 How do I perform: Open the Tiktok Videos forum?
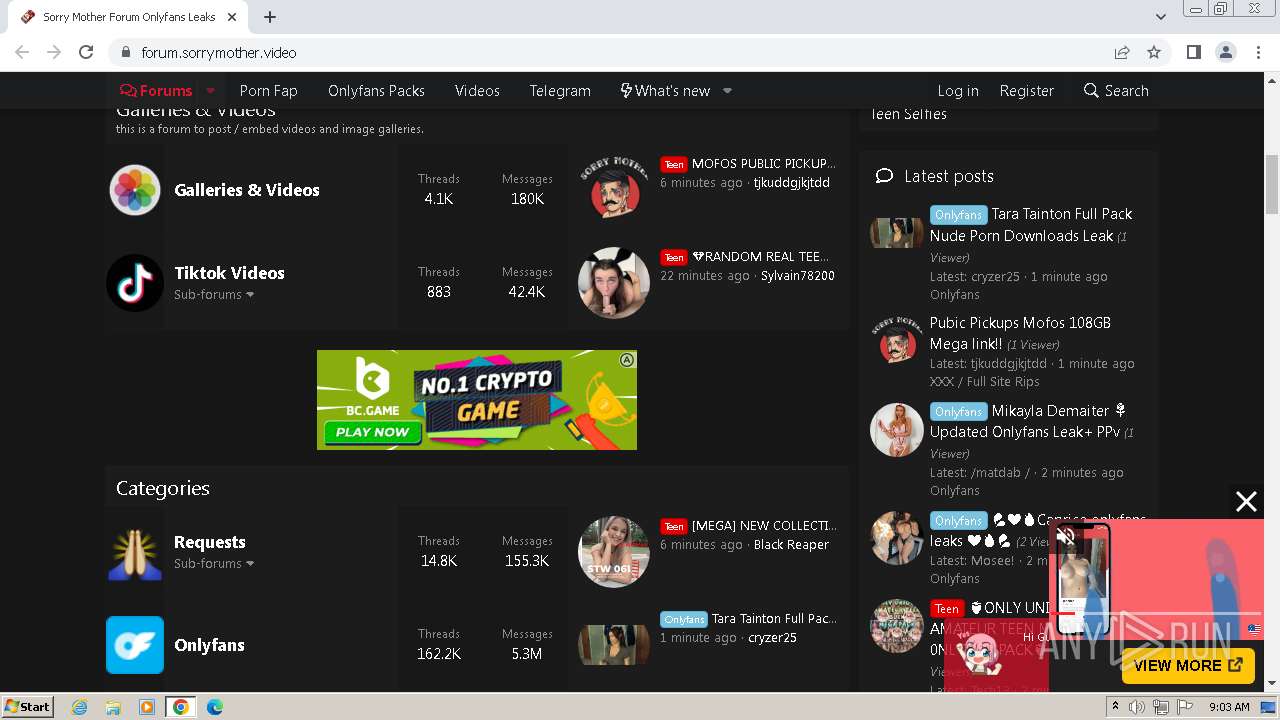point(229,273)
